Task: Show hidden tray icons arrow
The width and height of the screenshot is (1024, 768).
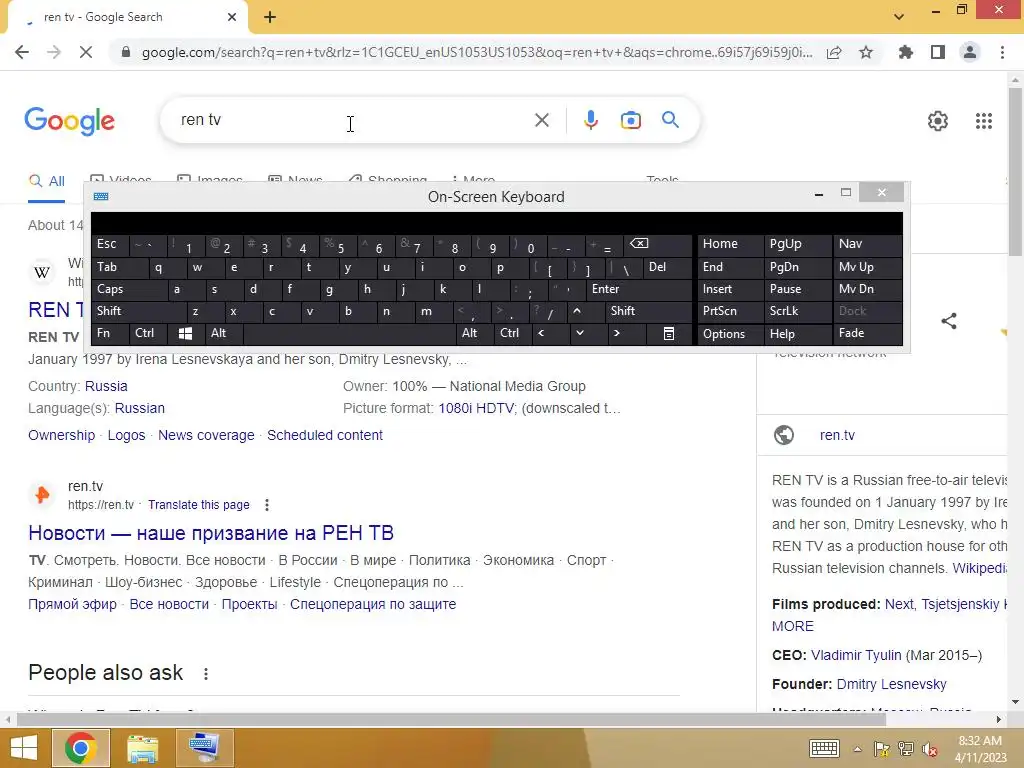Action: point(857,750)
